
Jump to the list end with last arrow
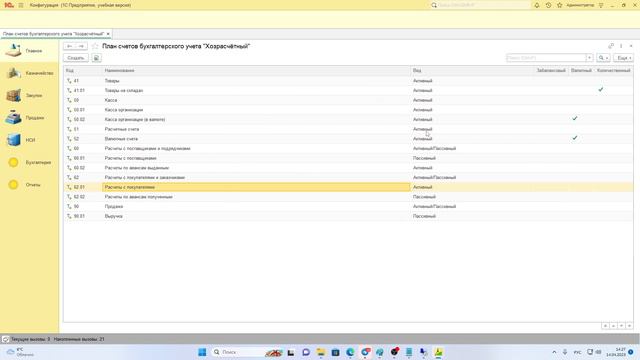click(629, 326)
